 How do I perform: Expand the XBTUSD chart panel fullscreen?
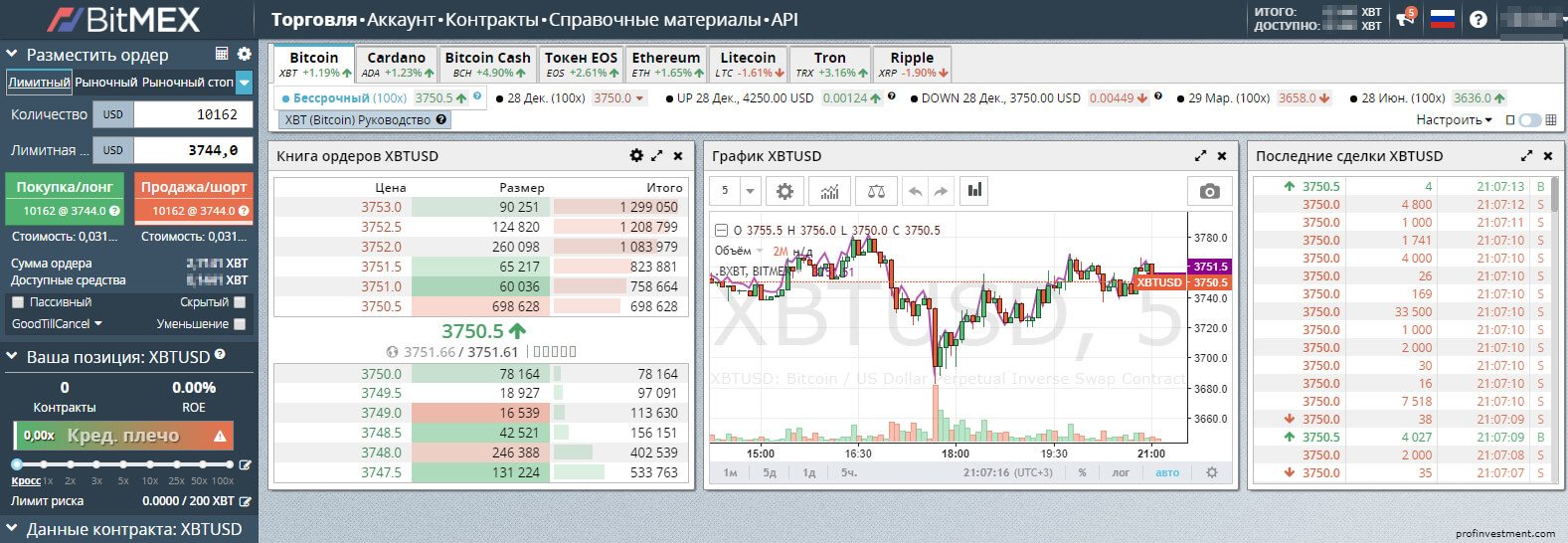coord(1200,156)
